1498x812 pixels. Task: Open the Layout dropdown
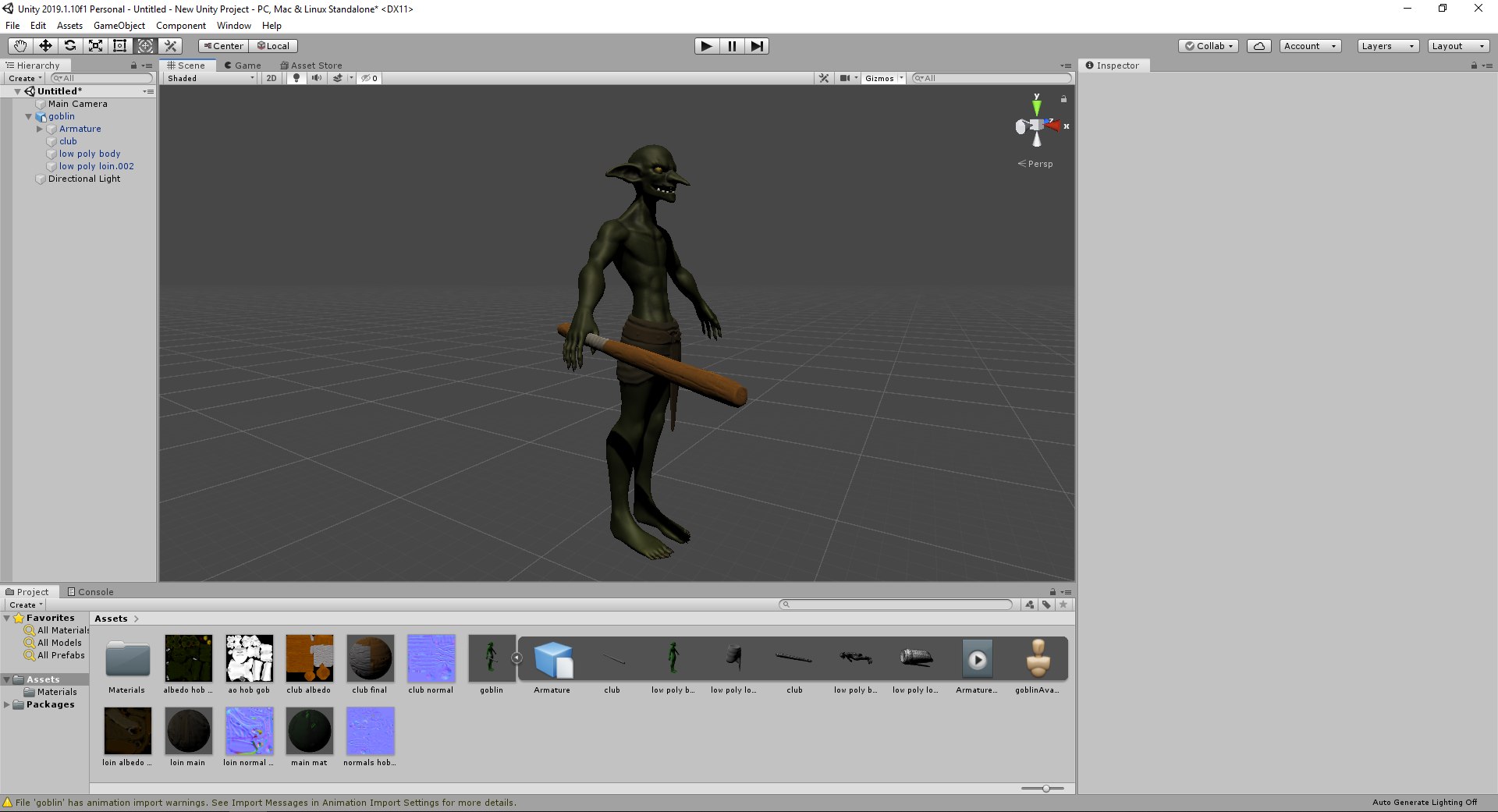pyautogui.click(x=1458, y=46)
